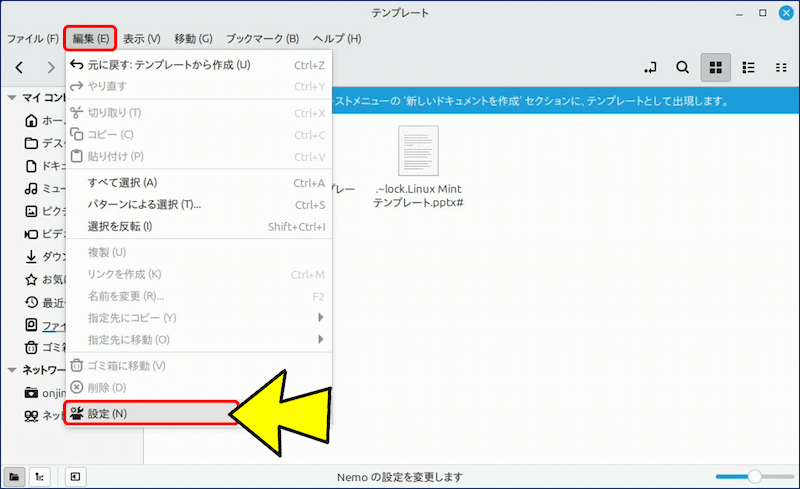Open the search magnifier tool
This screenshot has width=800, height=489.
point(683,67)
